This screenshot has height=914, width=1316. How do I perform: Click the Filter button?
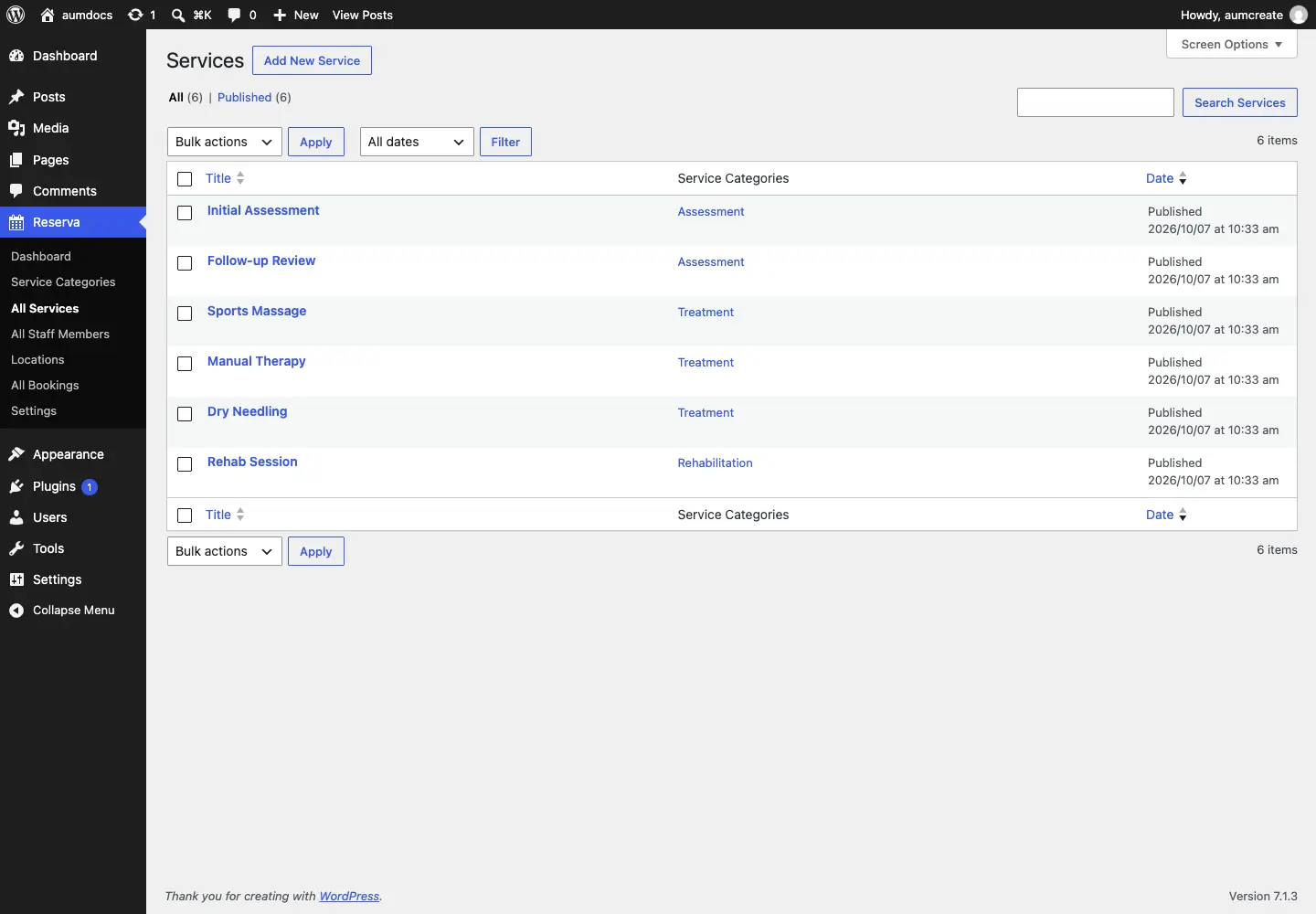click(505, 142)
